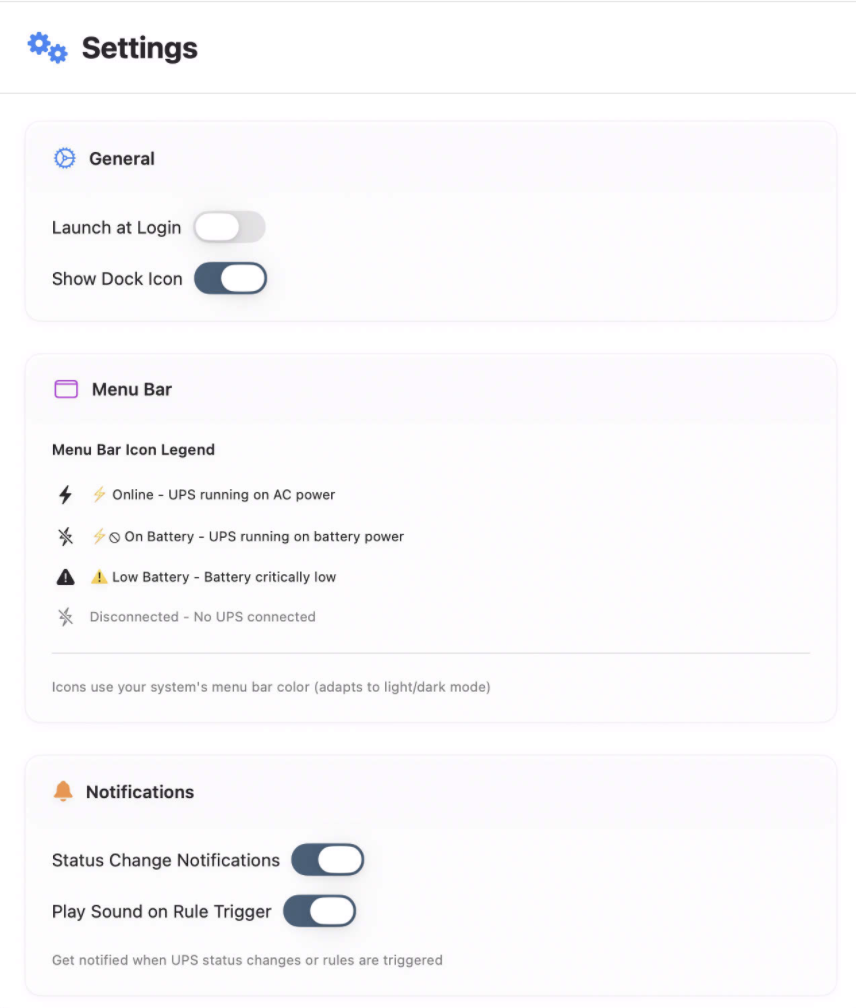This screenshot has height=1008, width=856.
Task: Click the On Battery slashed bolt icon
Action: [x=66, y=537]
